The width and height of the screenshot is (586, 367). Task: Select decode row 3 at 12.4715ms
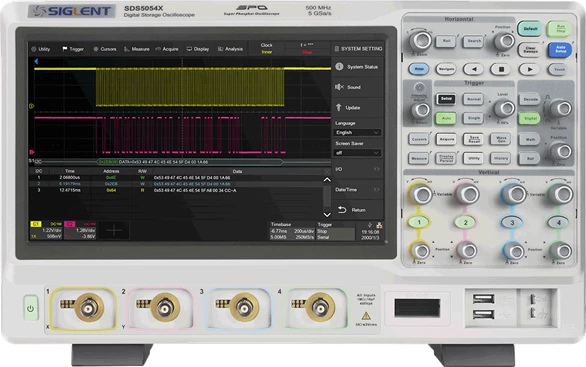(x=176, y=190)
